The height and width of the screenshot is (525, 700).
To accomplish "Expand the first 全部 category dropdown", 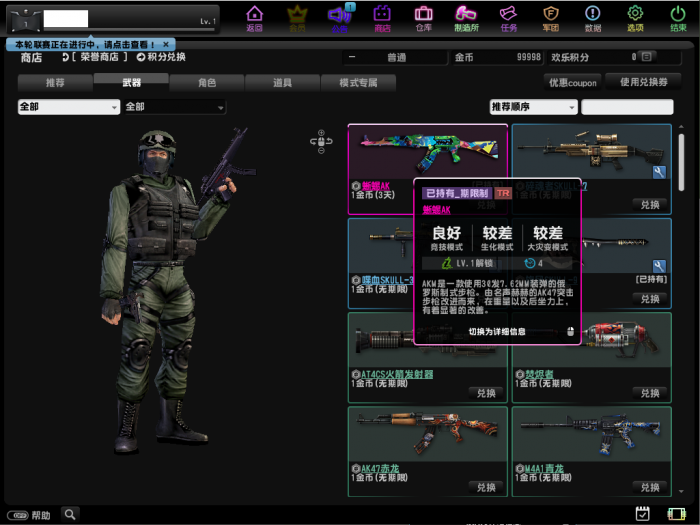I will (65, 107).
